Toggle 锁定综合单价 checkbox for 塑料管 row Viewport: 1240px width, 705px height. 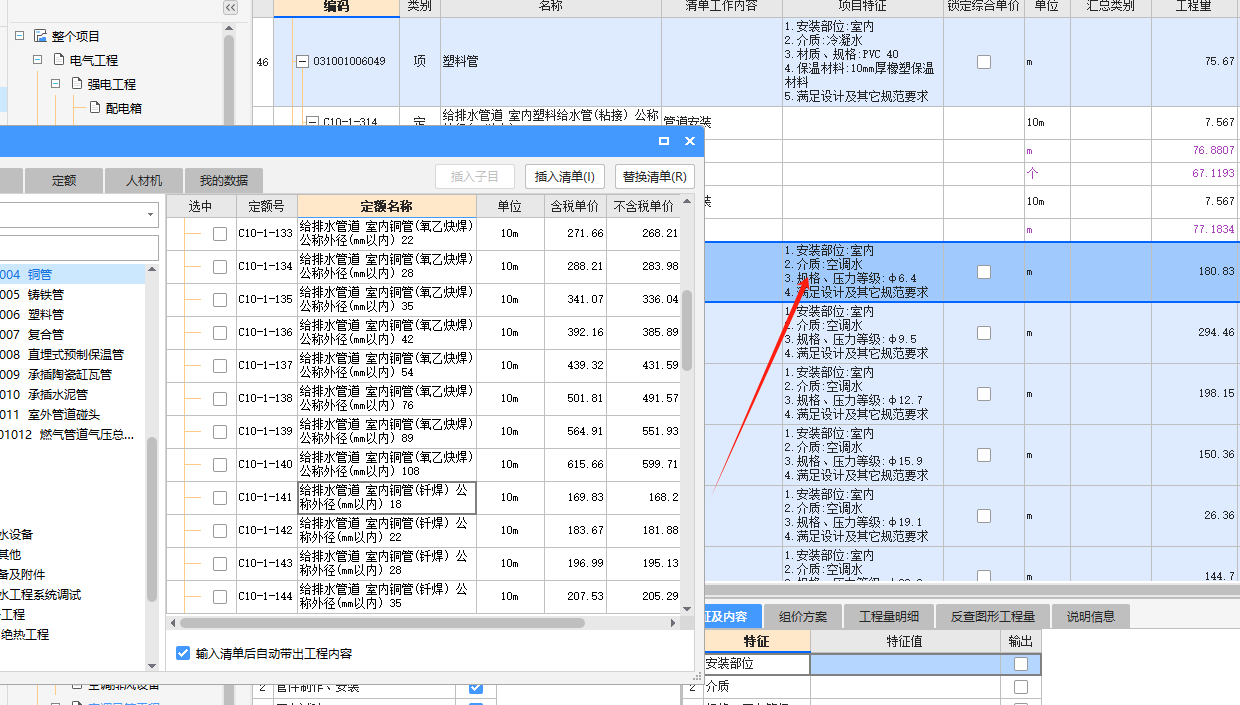tap(984, 62)
